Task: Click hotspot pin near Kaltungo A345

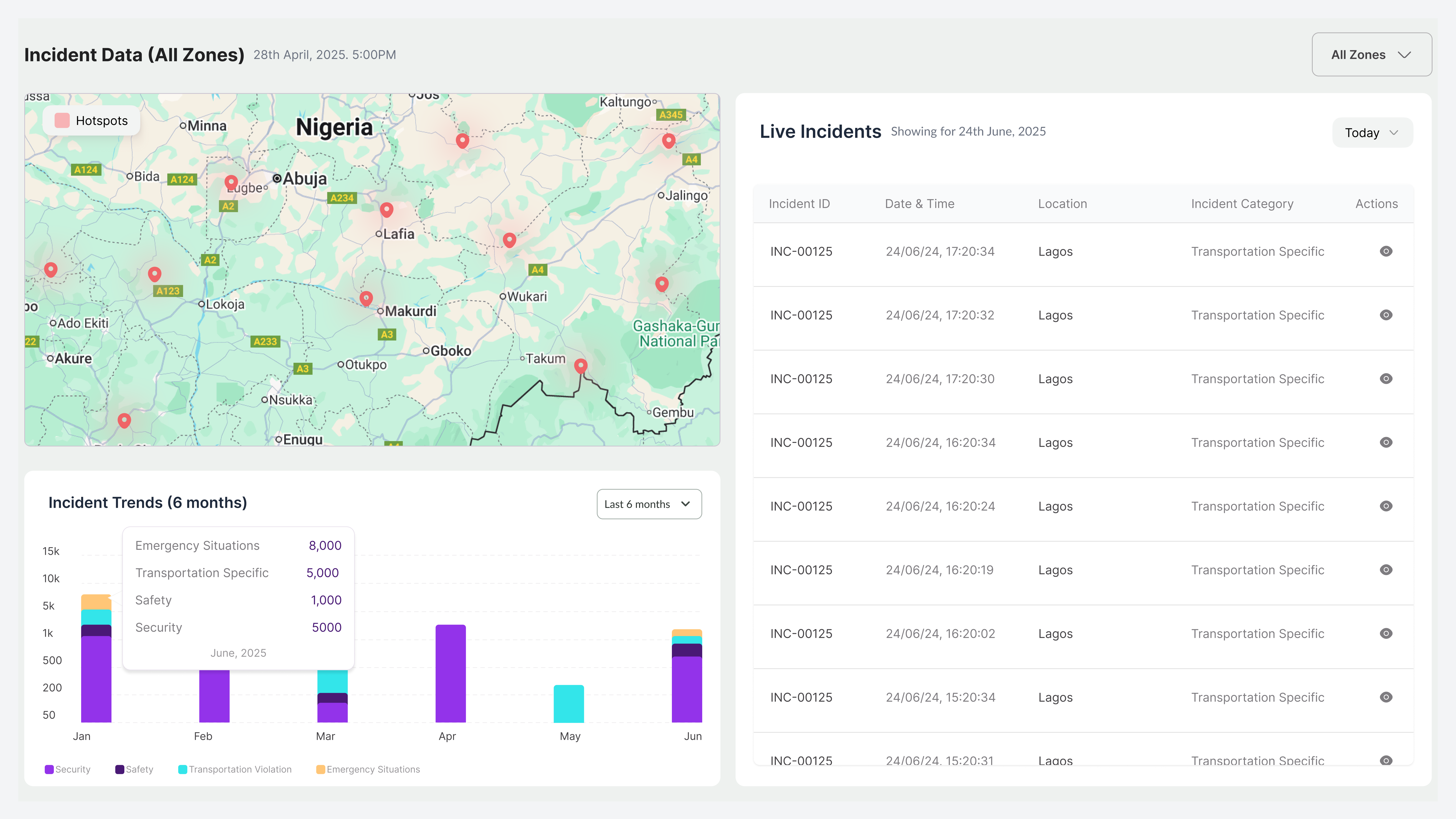Action: (x=669, y=141)
